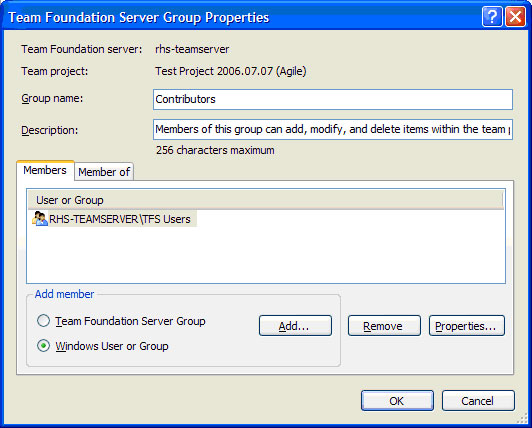Click the resize grip in the dialog corner

pos(523,419)
